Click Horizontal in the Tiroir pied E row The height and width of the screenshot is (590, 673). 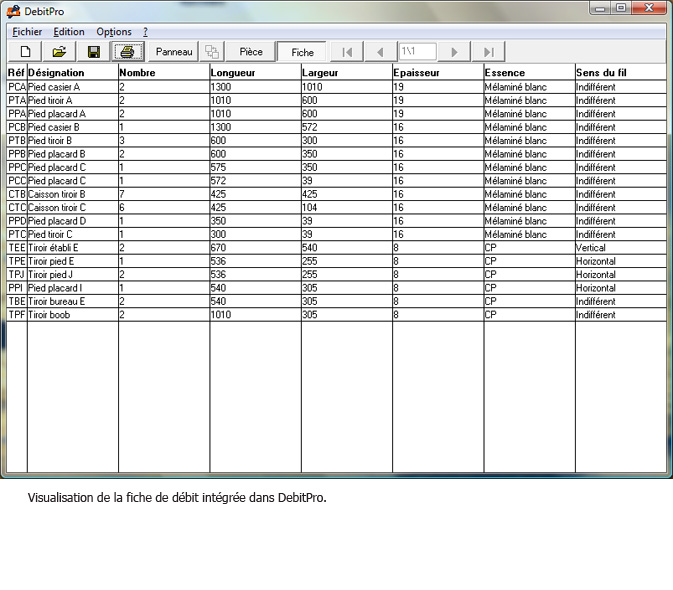coord(621,261)
